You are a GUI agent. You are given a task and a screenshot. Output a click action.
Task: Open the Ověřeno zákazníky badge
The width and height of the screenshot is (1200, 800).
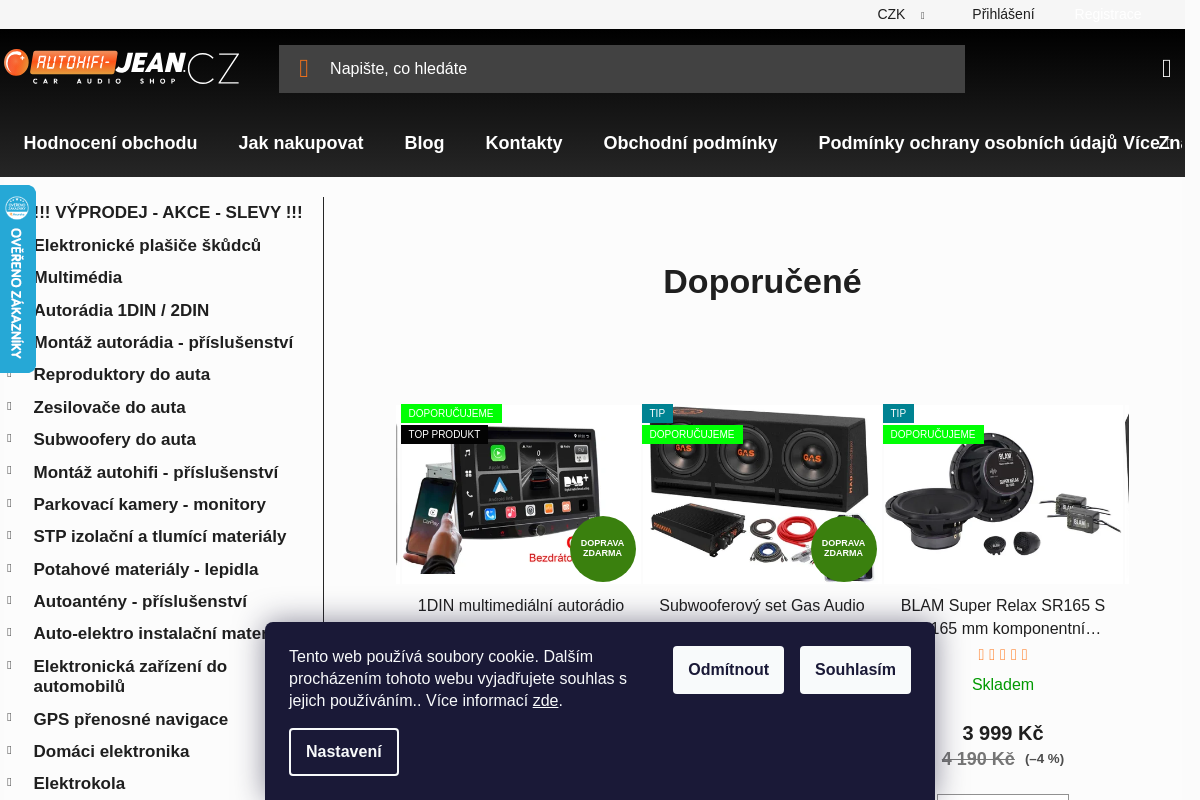[x=17, y=278]
